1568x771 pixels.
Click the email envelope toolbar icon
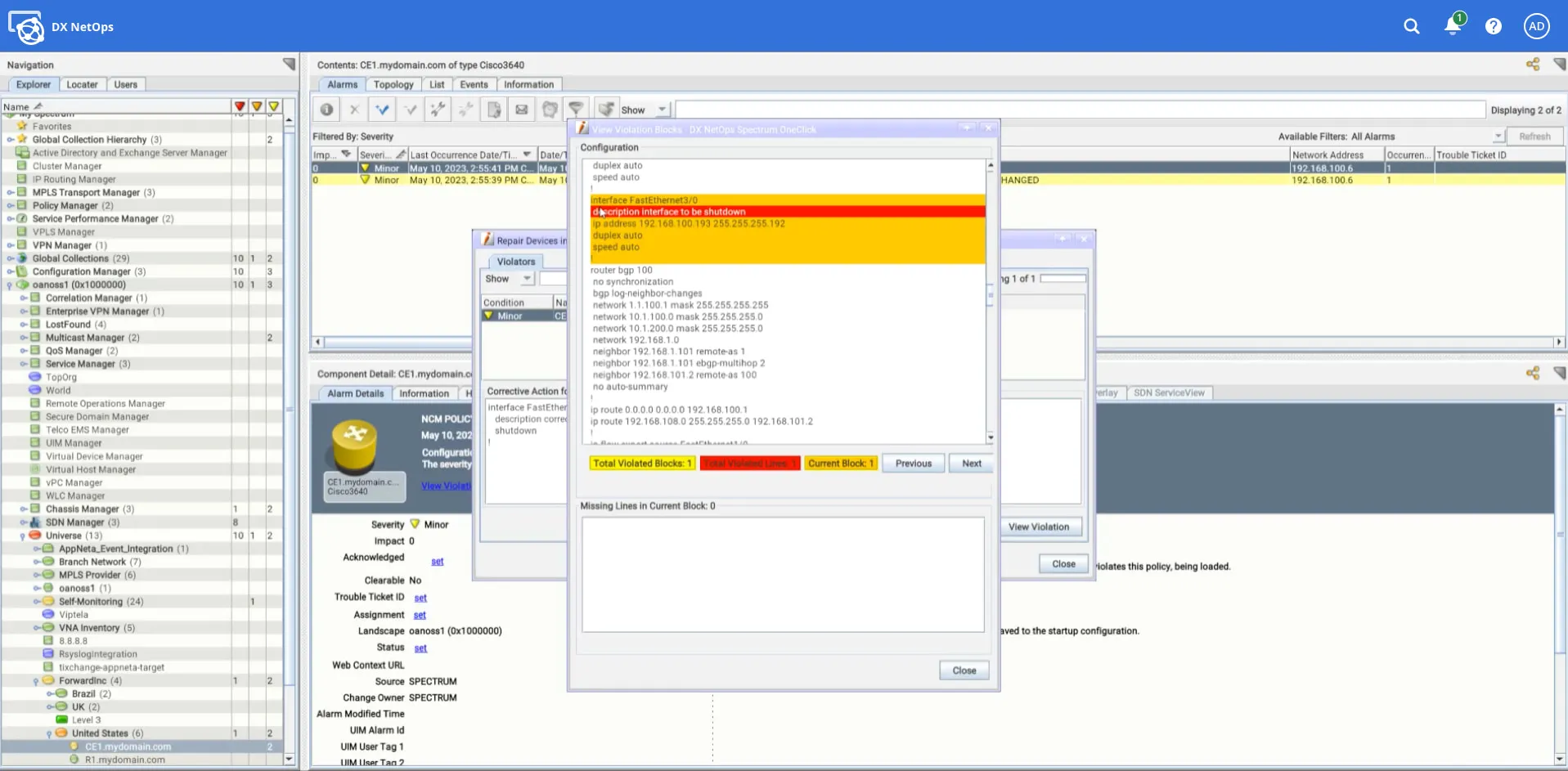[x=521, y=110]
